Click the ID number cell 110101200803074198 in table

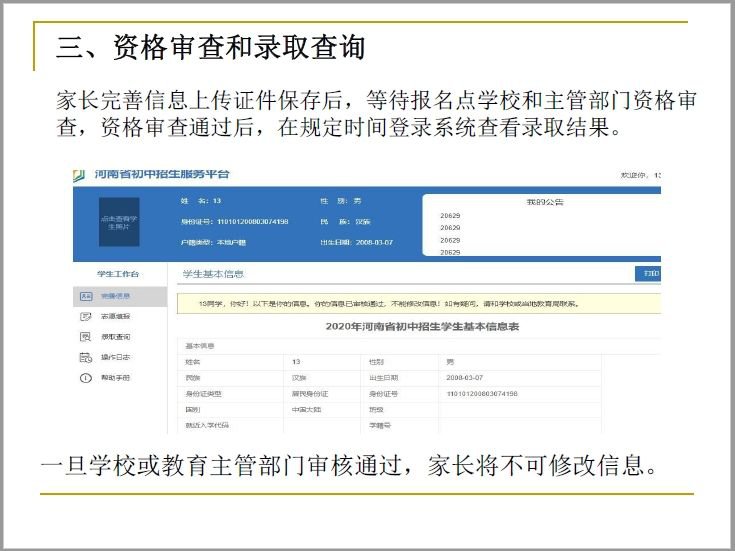tap(482, 394)
